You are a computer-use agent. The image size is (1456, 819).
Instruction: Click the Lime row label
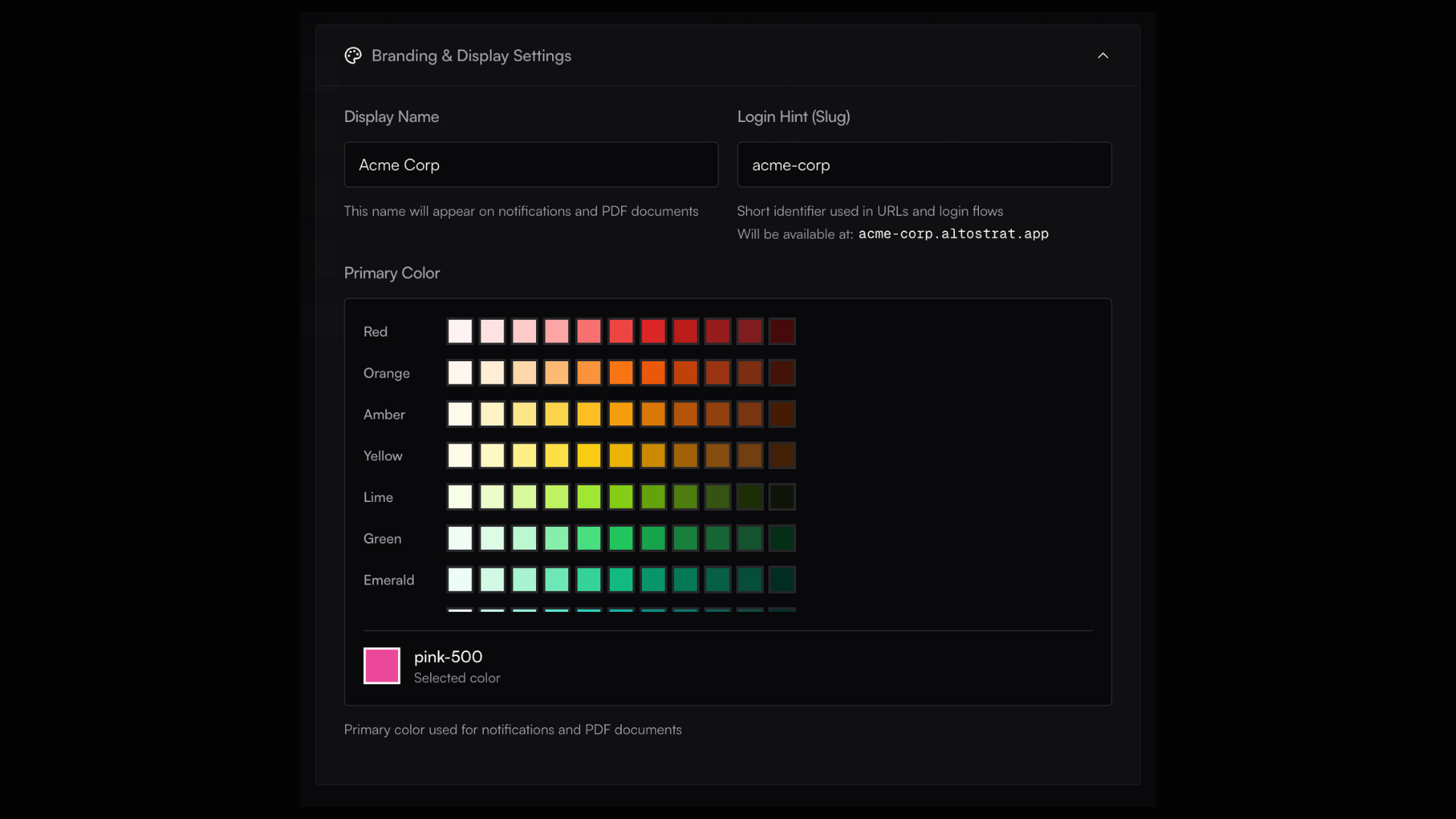click(378, 497)
